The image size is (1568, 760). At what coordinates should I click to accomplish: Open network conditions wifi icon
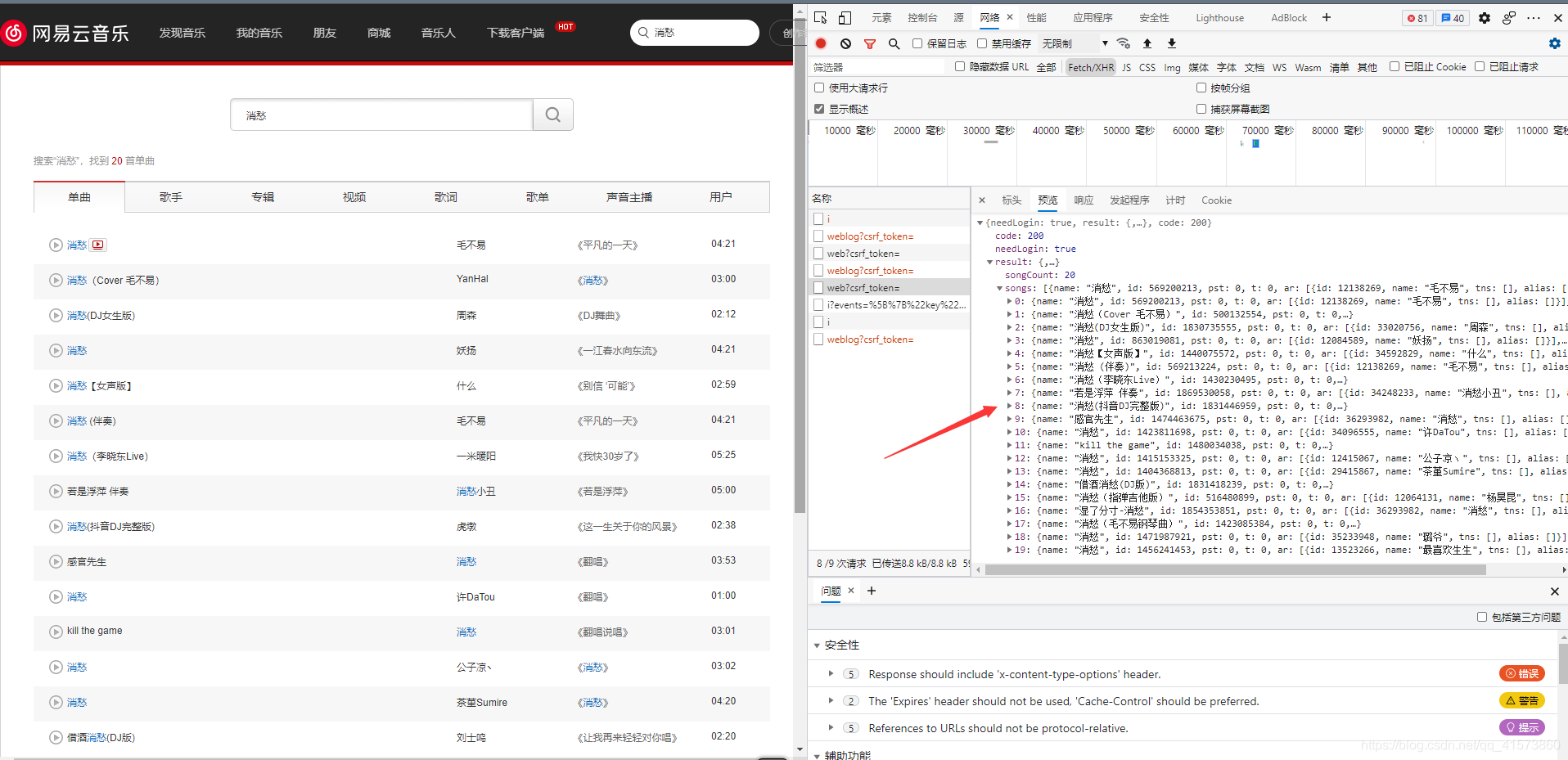(1124, 43)
